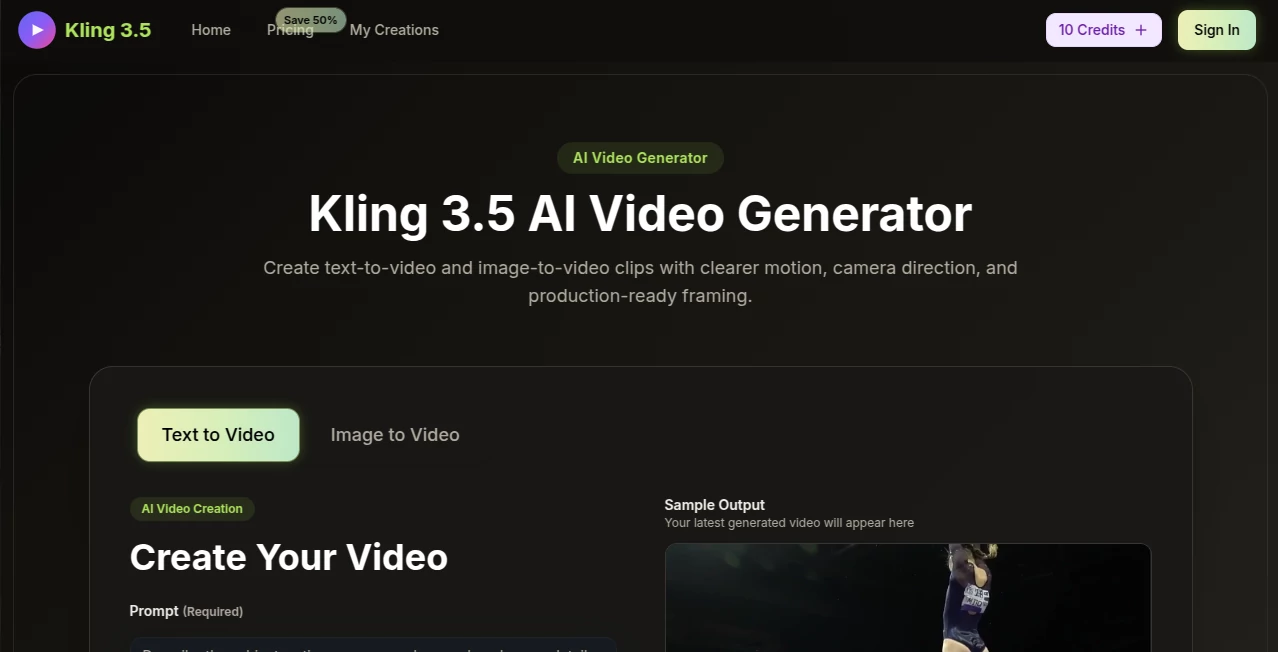Viewport: 1278px width, 652px height.
Task: Click the Kling 3.5 AI Video Generator heading
Action: coord(640,214)
